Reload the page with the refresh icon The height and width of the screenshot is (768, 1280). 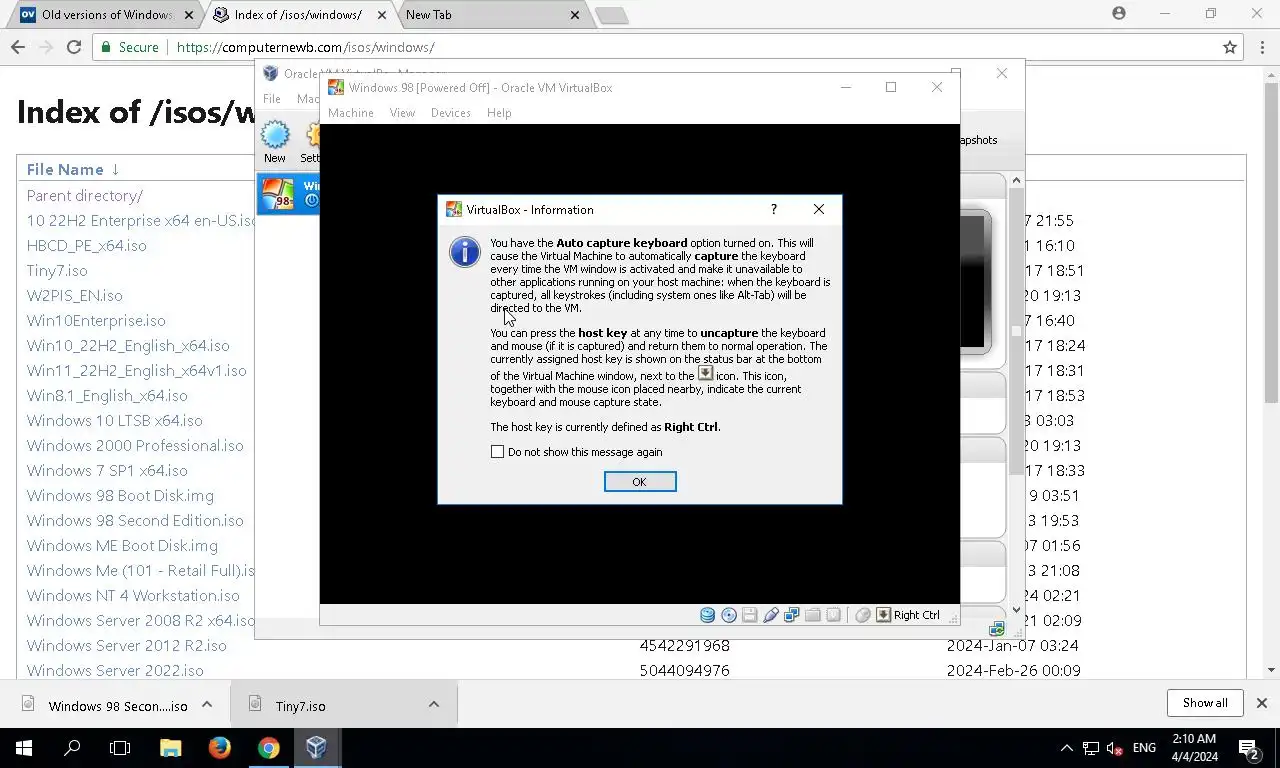tap(73, 47)
